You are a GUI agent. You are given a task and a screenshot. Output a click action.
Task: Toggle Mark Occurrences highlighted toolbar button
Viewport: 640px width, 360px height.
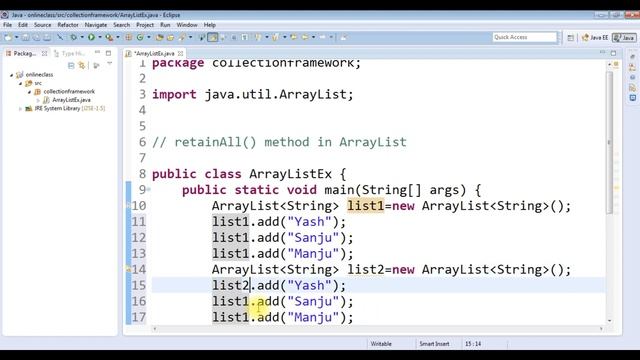click(x=213, y=38)
